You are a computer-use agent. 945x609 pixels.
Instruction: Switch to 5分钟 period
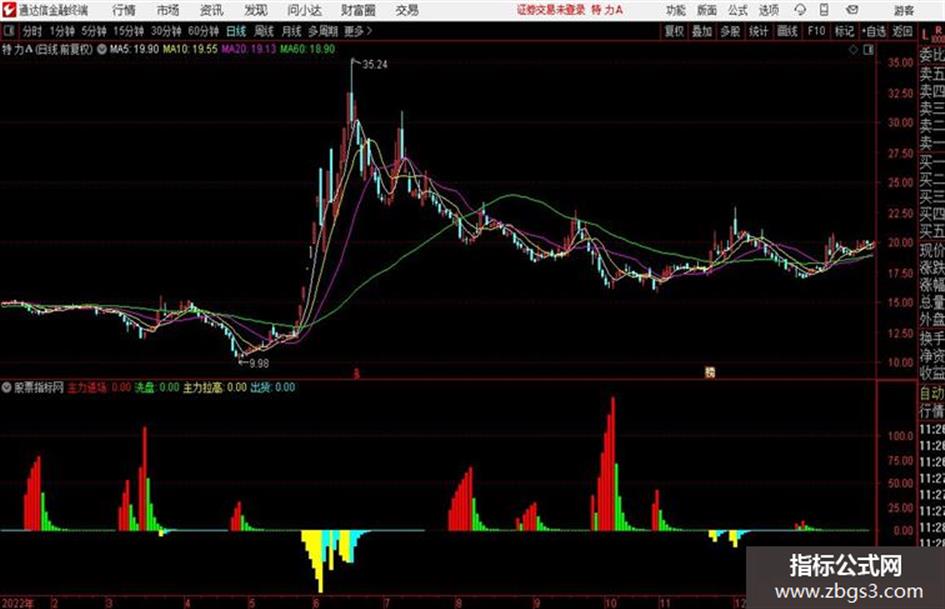coord(94,31)
